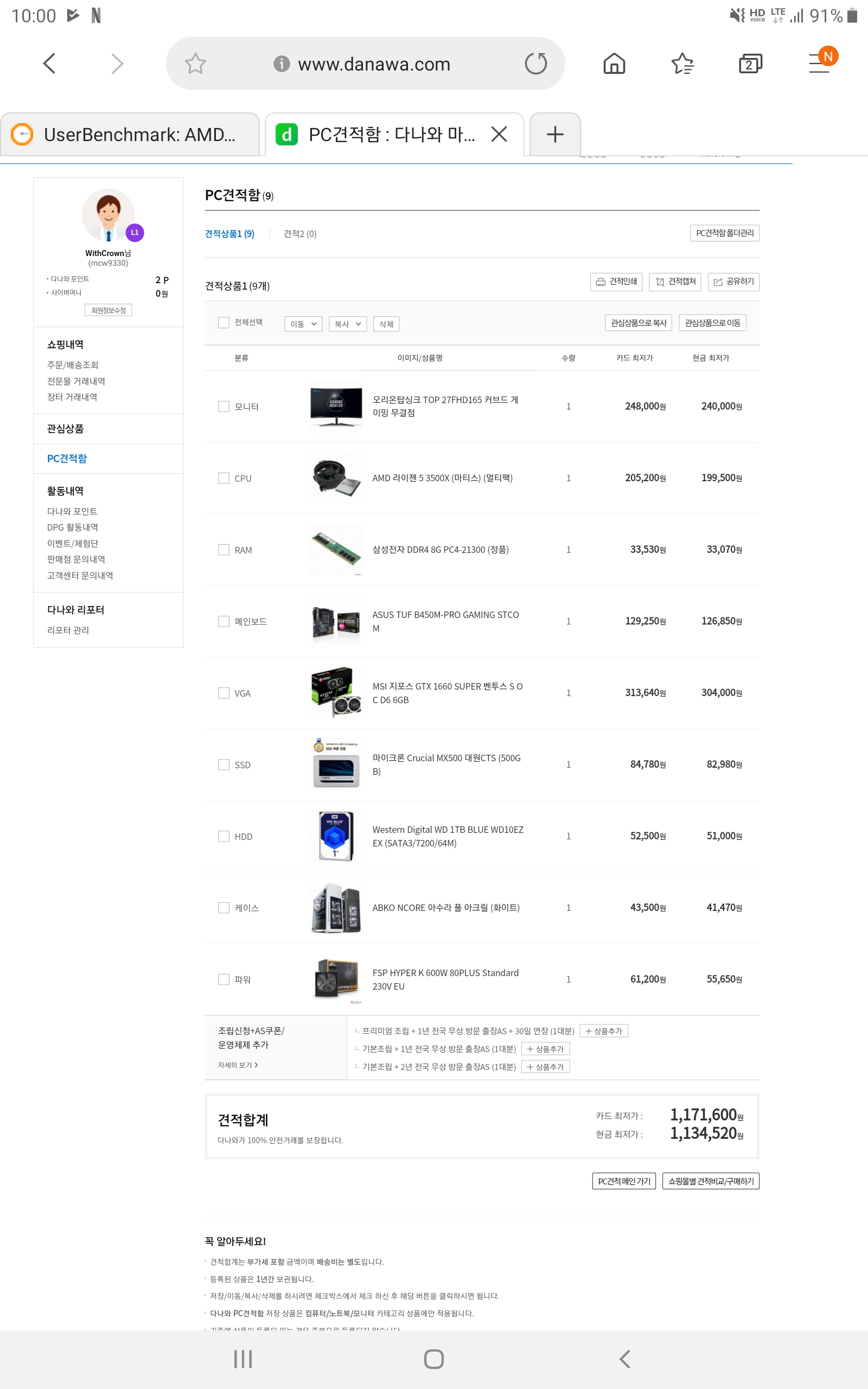Open the MSI GTX 1660 SUPER product thumbnail

(x=336, y=693)
